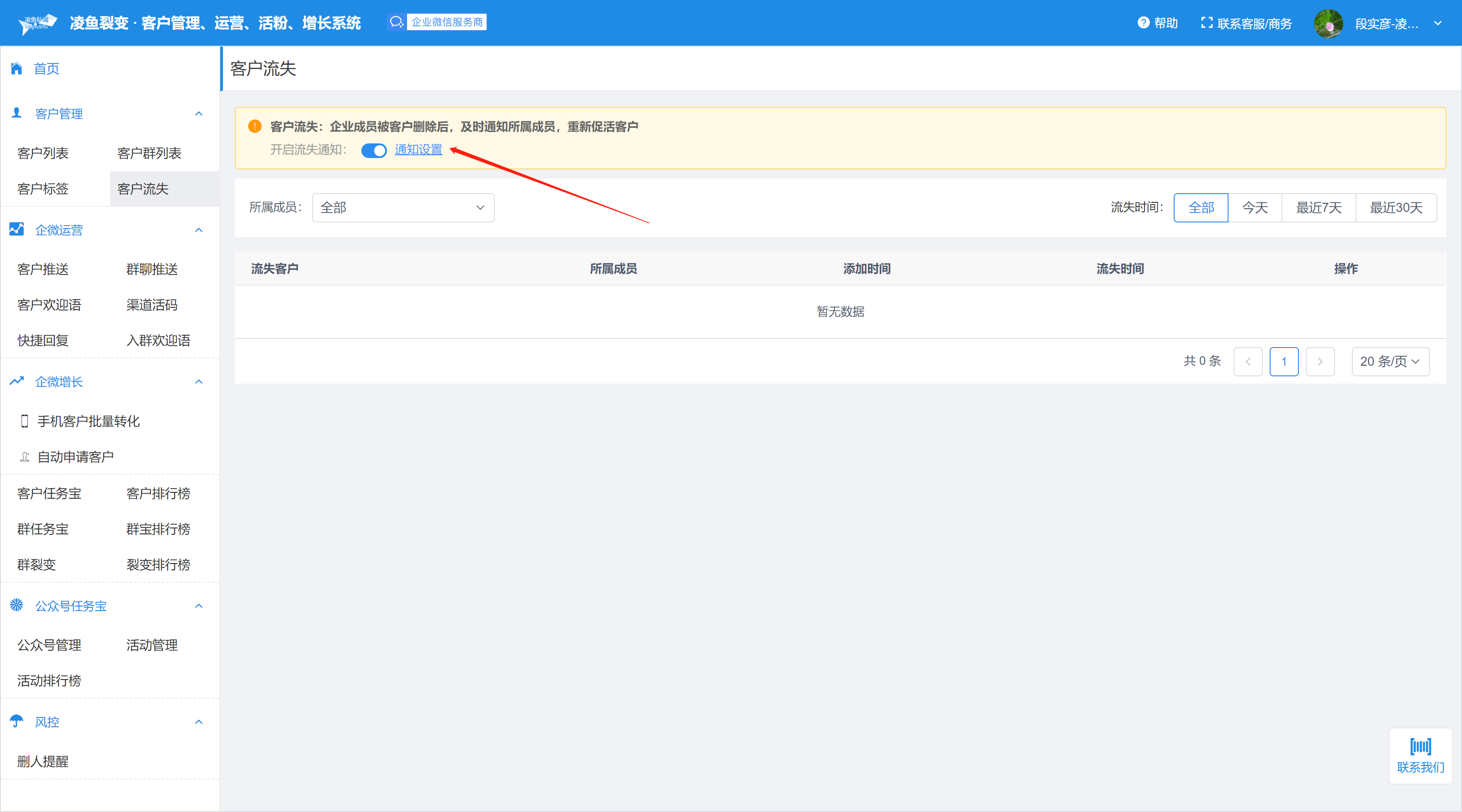Toggle the 开启流失通知 switch
The image size is (1462, 812).
click(x=373, y=150)
